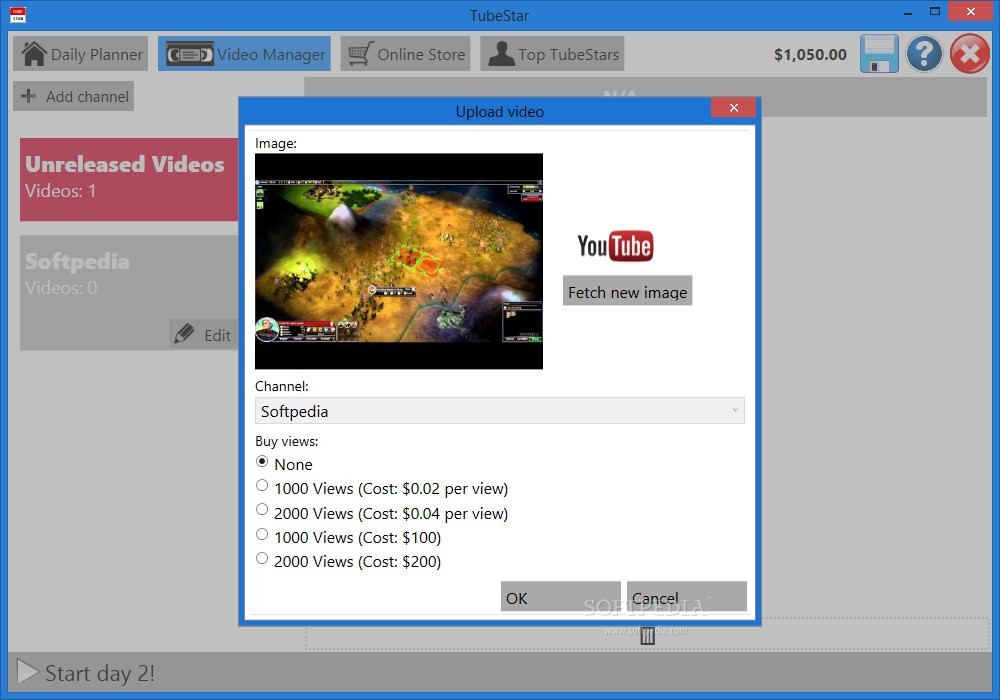Click the videotape icon on Video Manager
The height and width of the screenshot is (700, 1000).
point(189,55)
